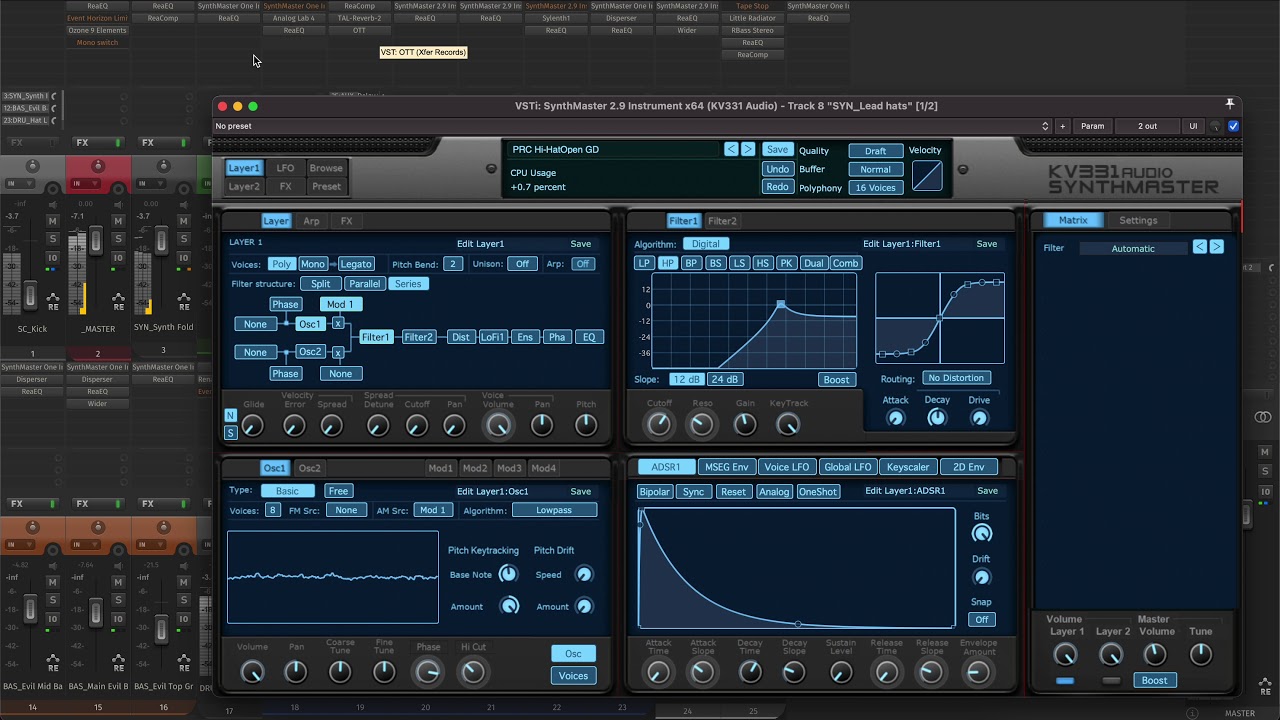Select Parallel filter structure

[x=364, y=284]
